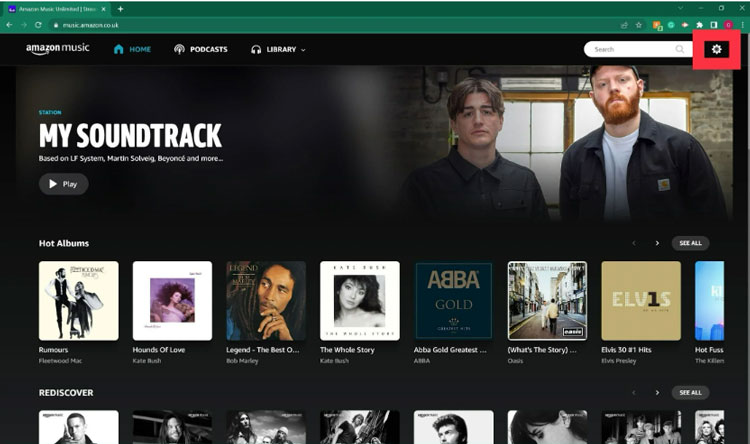750x444 pixels.
Task: Open the ABBA Gold album cover
Action: click(453, 300)
